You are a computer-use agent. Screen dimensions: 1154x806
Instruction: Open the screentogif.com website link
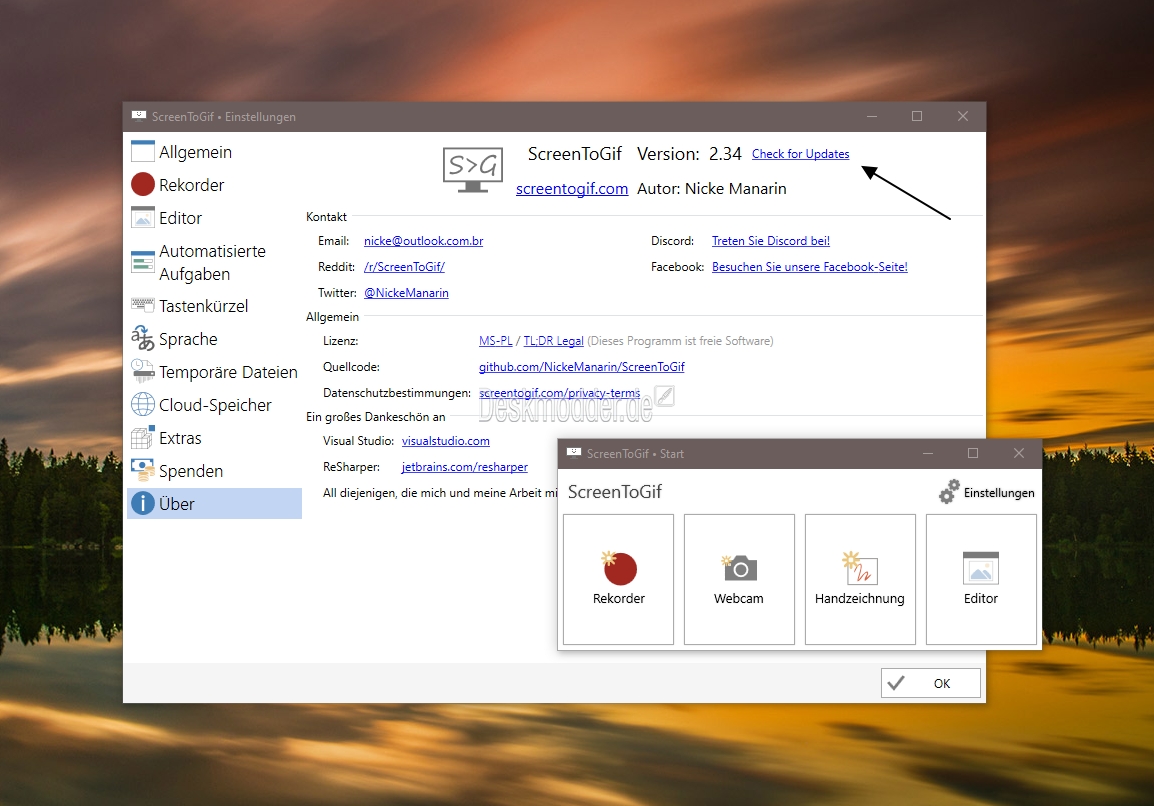coord(572,188)
